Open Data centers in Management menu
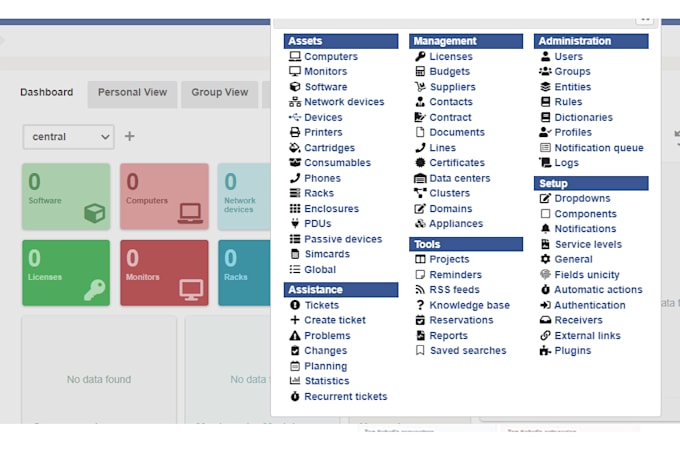This screenshot has height=458, width=680. click(x=460, y=178)
